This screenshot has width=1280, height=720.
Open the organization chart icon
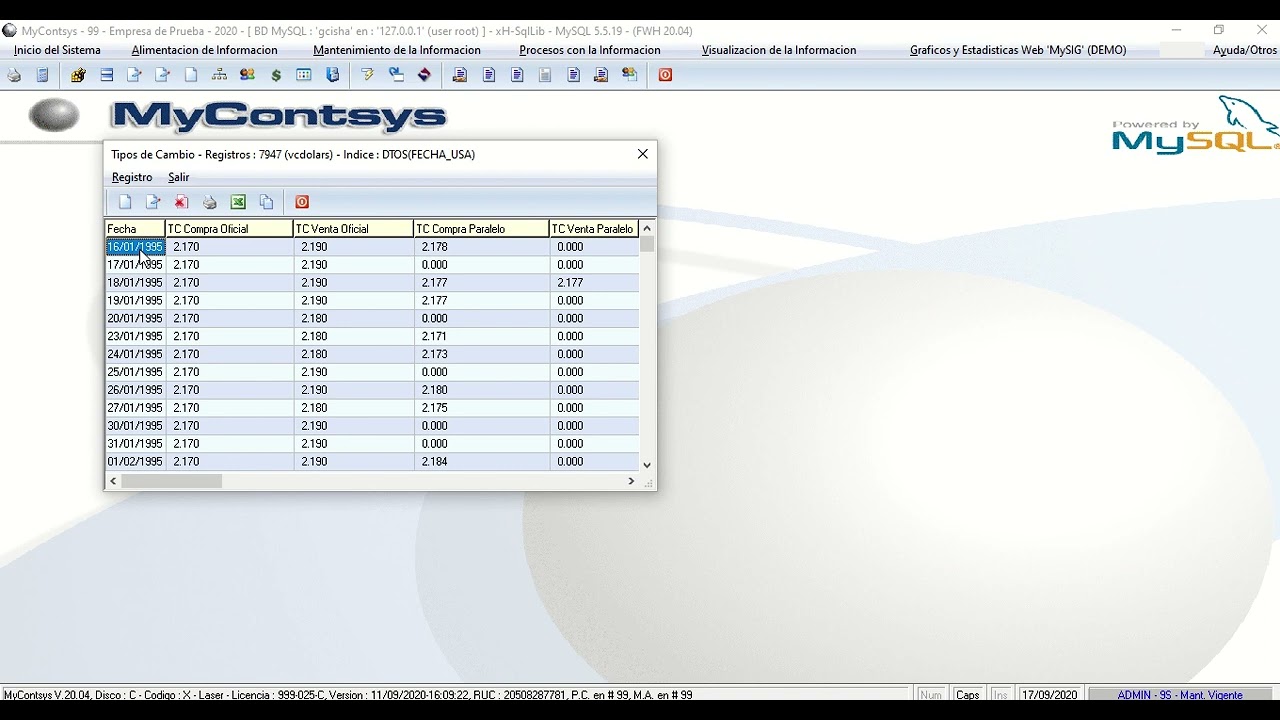tap(219, 75)
